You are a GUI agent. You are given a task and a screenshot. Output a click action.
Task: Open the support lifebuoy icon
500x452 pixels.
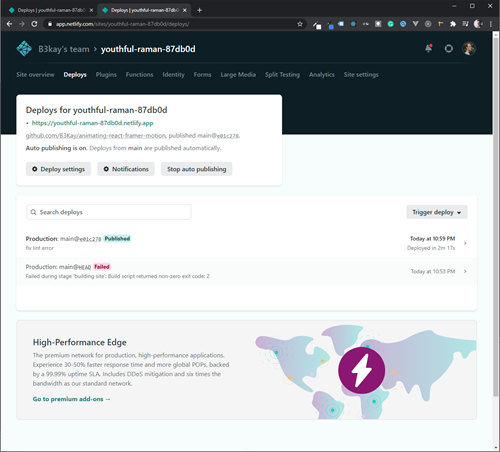449,49
